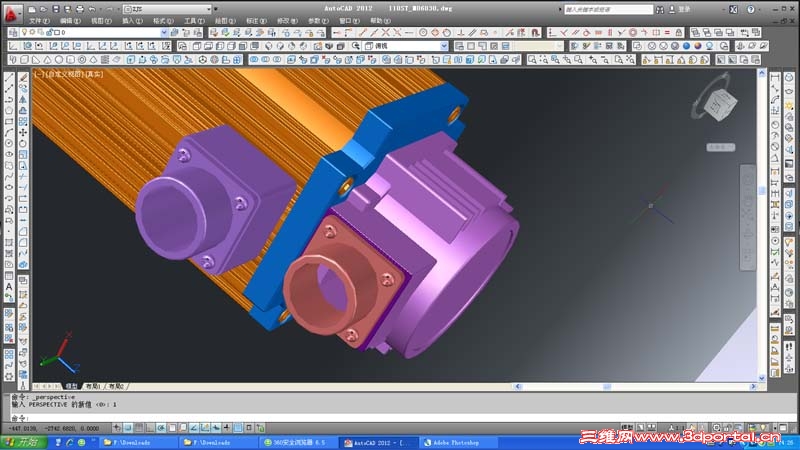Toggle 3D Object Snap in status bar

pyautogui.click(x=183, y=428)
